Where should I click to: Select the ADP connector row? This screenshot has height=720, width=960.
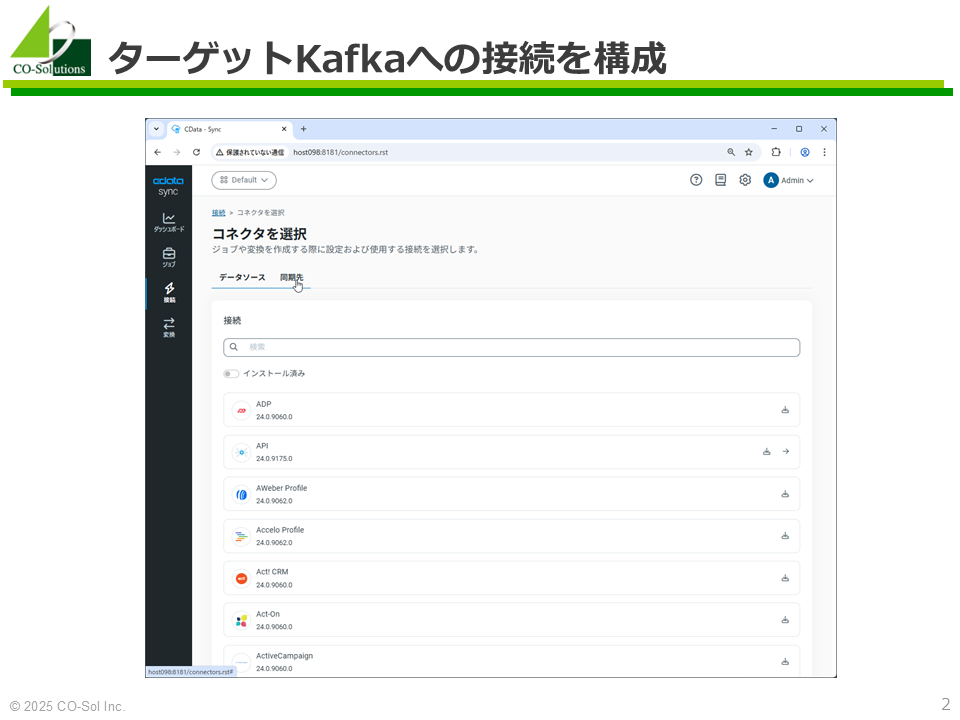pyautogui.click(x=511, y=410)
